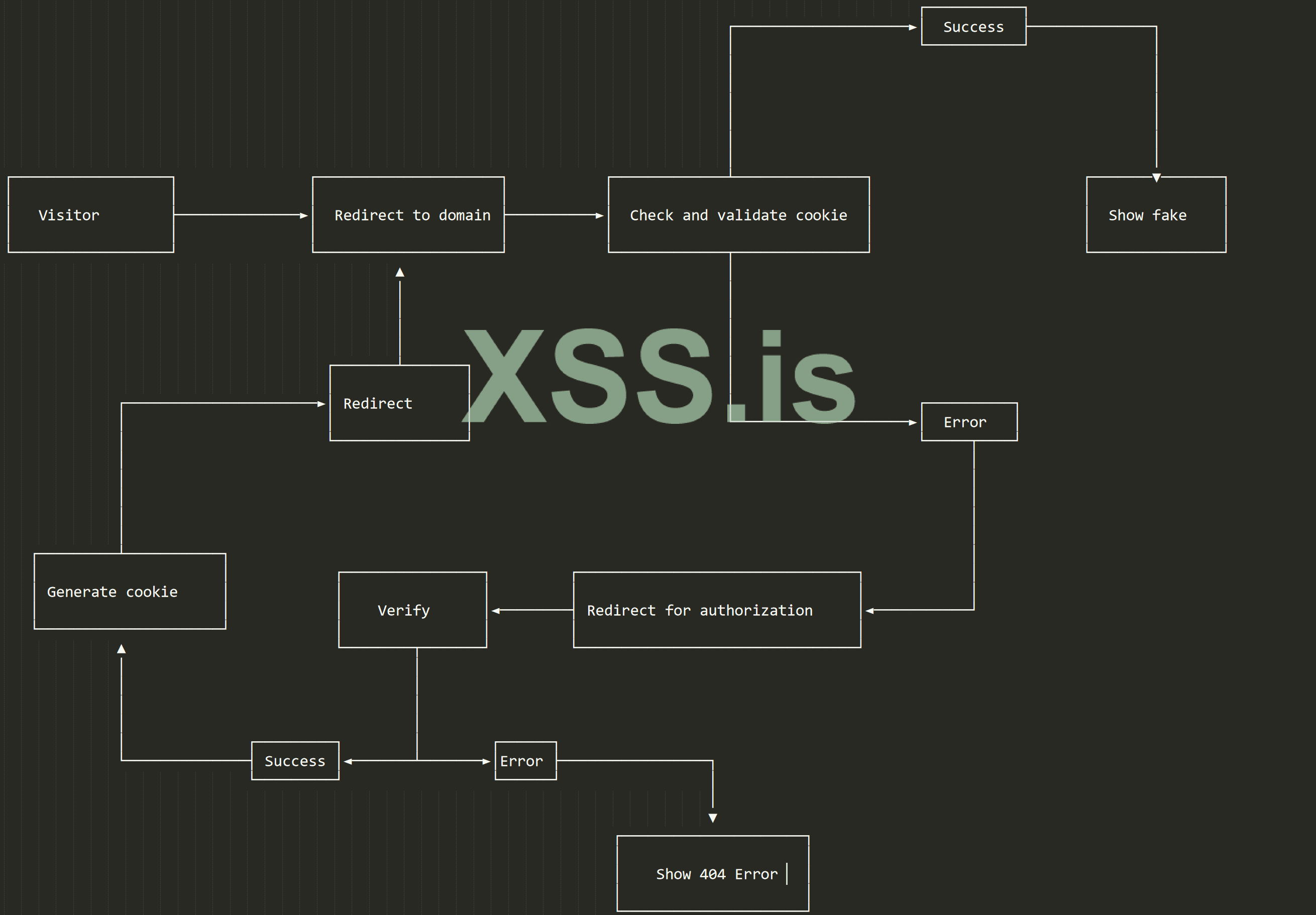Select the top Success box
This screenshot has height=915, width=1316.
[973, 26]
